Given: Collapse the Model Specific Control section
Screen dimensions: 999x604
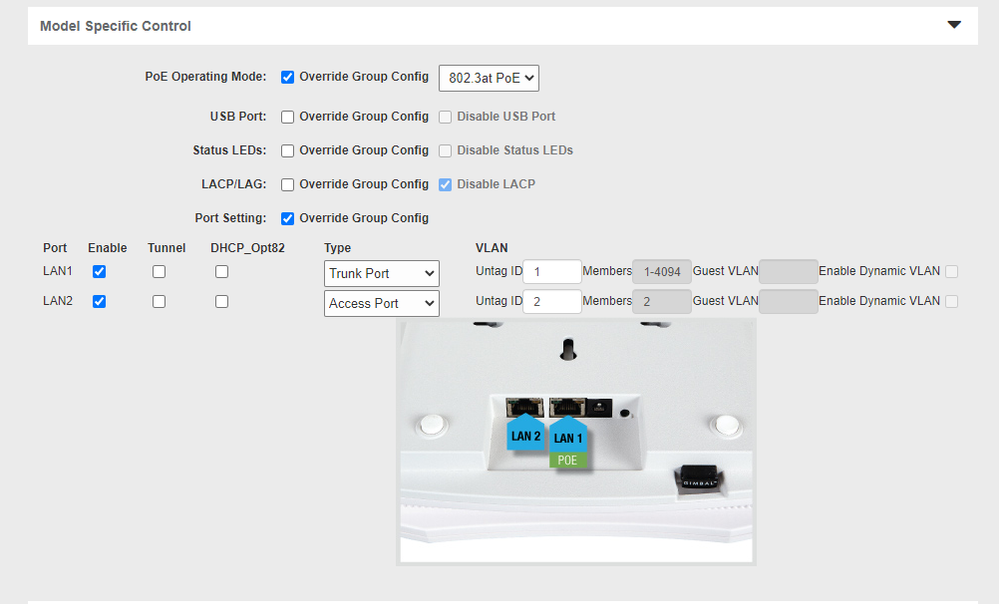Looking at the screenshot, I should pyautogui.click(x=954, y=25).
